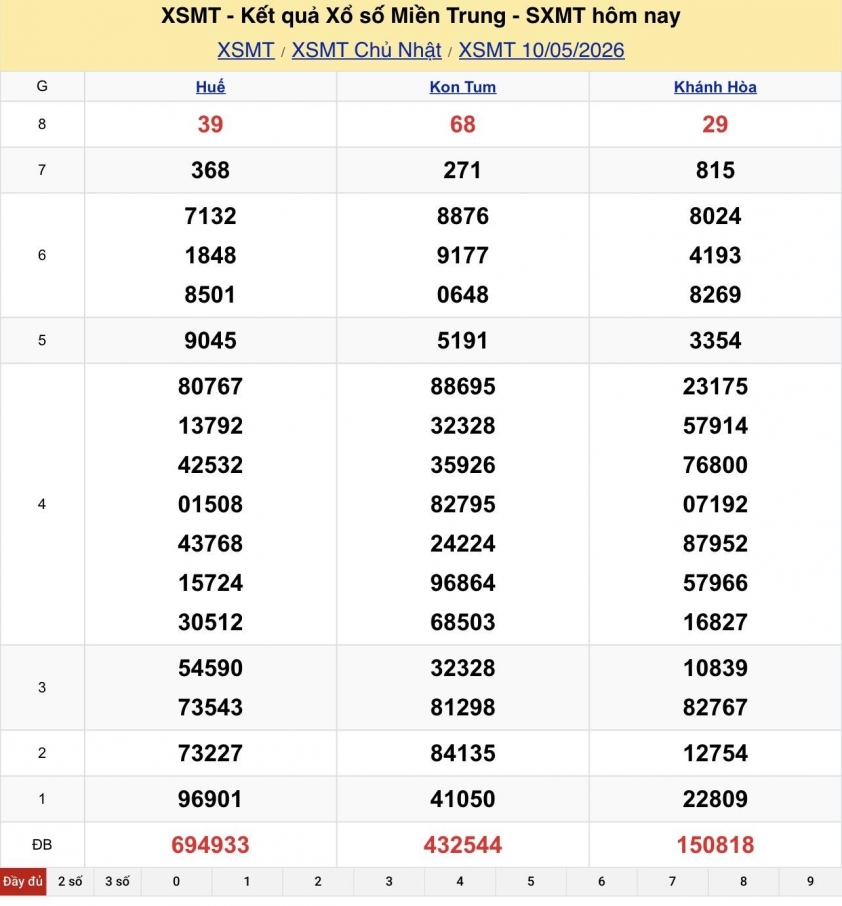Image resolution: width=842 pixels, height=906 pixels.
Task: Click Khánh Hòa prize 7 number 815
Action: point(715,170)
